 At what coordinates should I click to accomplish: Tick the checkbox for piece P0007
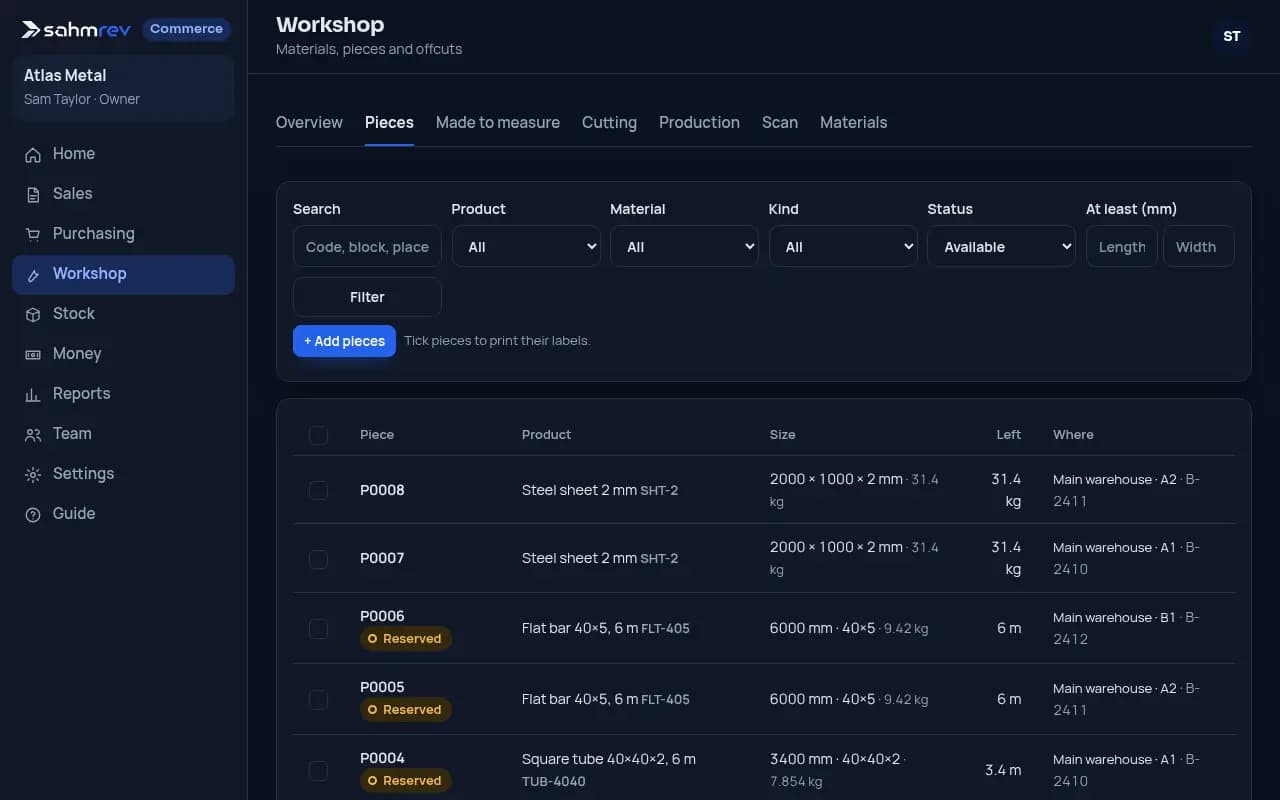click(318, 558)
